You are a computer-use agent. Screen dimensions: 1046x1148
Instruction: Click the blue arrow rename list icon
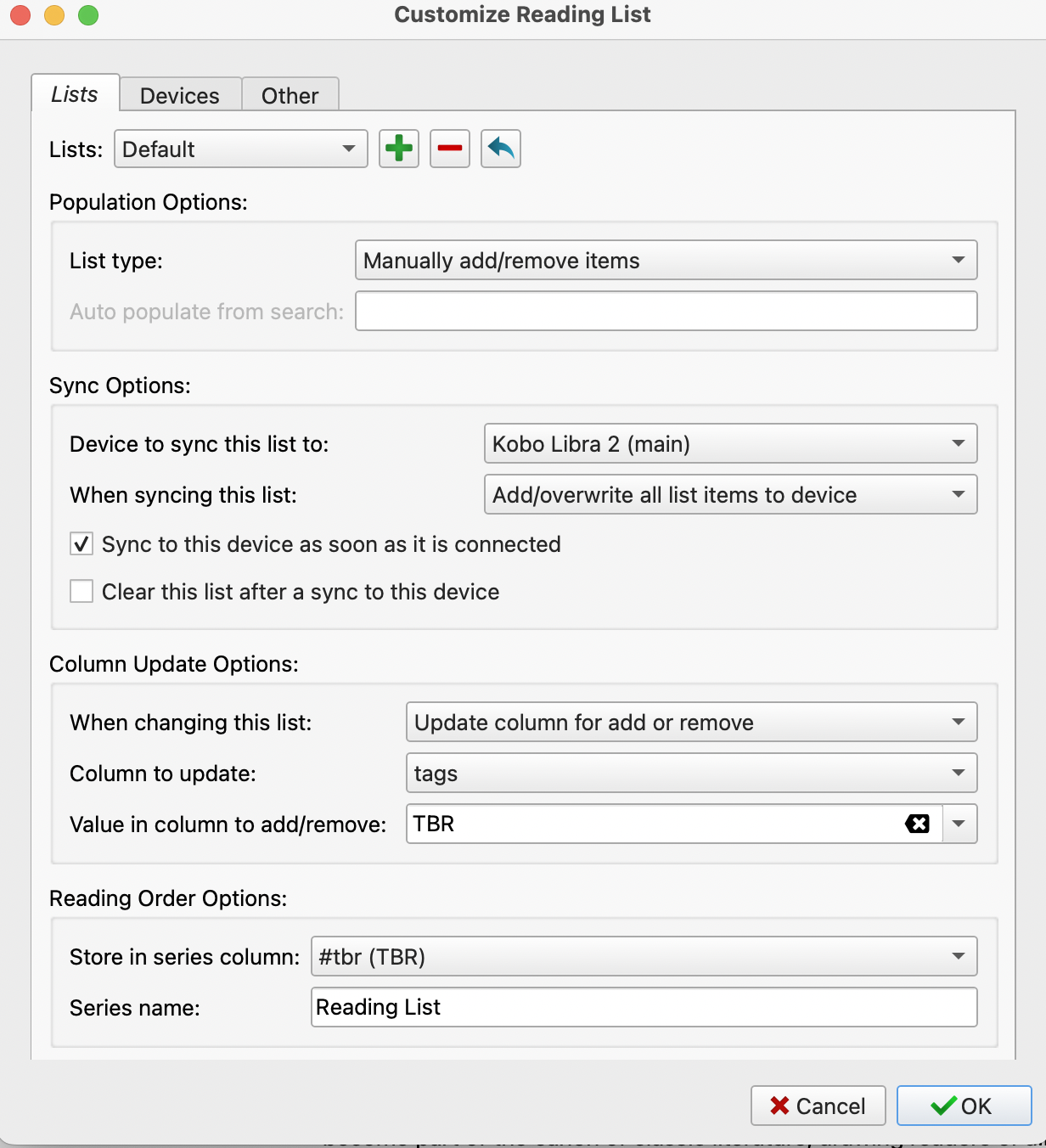(x=500, y=149)
